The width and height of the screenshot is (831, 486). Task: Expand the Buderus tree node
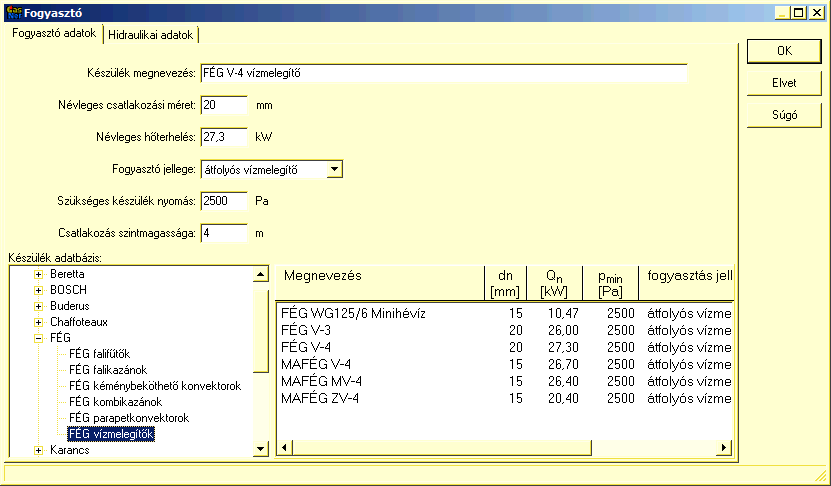pos(38,306)
